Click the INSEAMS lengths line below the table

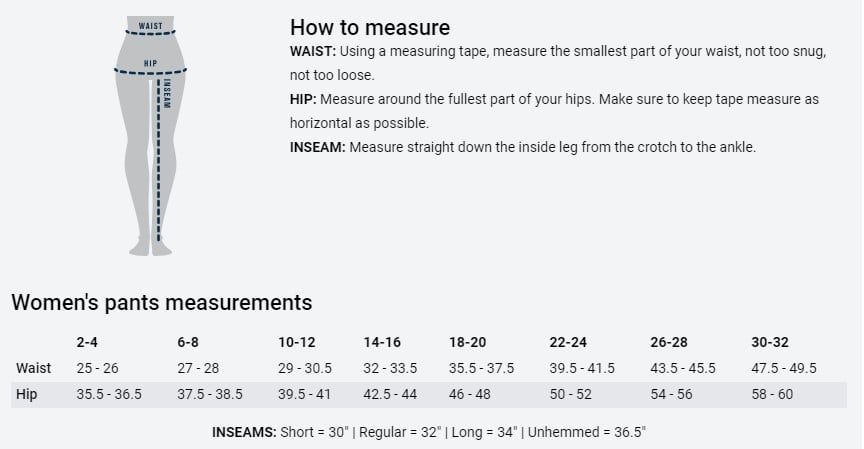pos(429,432)
